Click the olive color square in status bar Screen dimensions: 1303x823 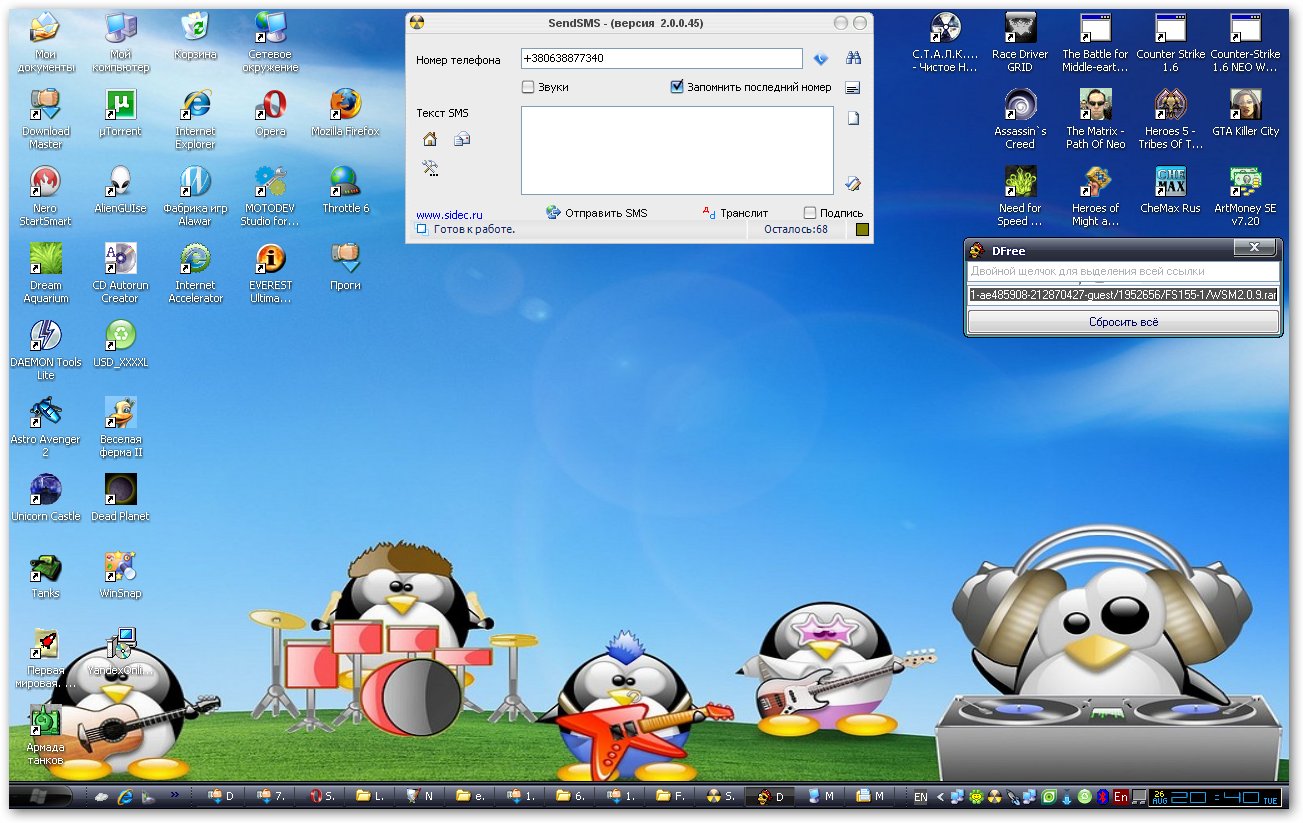[863, 229]
